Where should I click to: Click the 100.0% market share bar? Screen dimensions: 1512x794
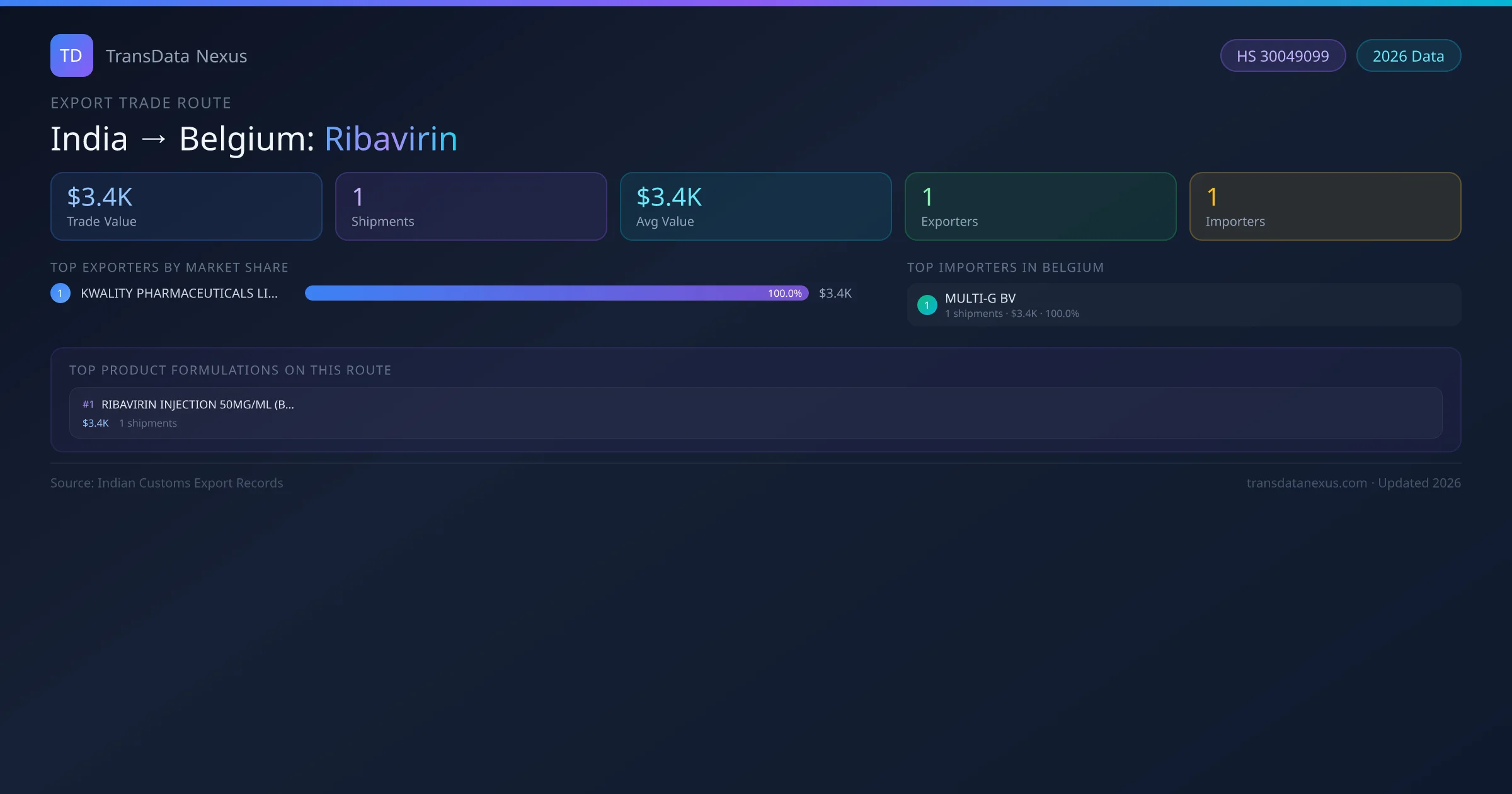coord(556,293)
